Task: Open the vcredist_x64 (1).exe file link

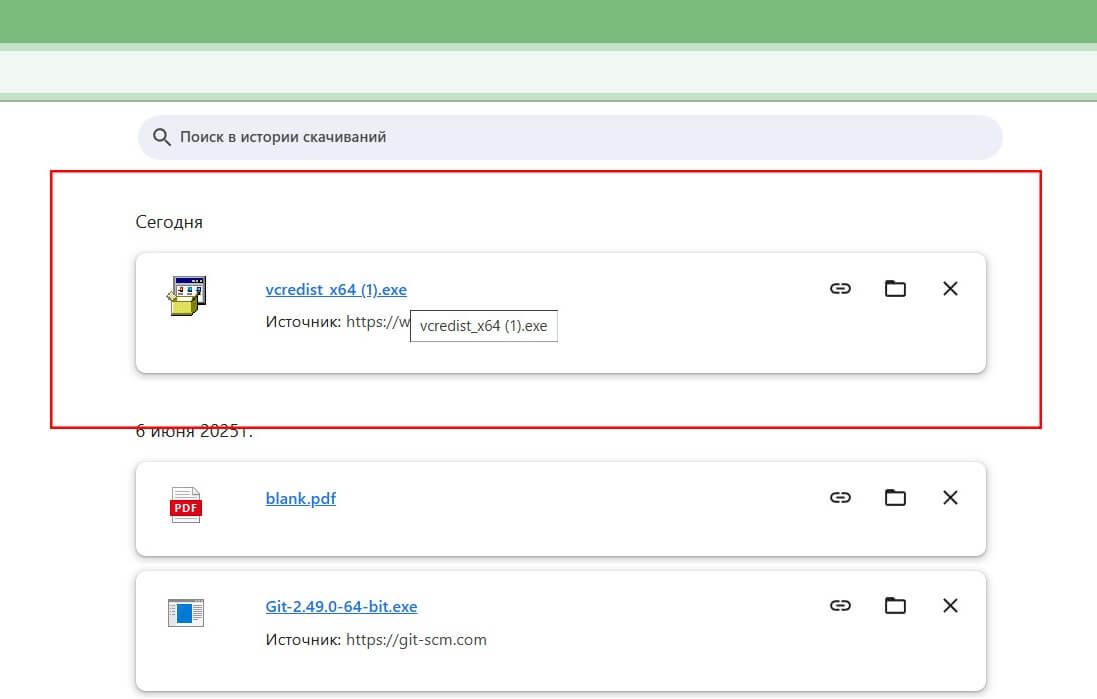Action: coord(336,290)
